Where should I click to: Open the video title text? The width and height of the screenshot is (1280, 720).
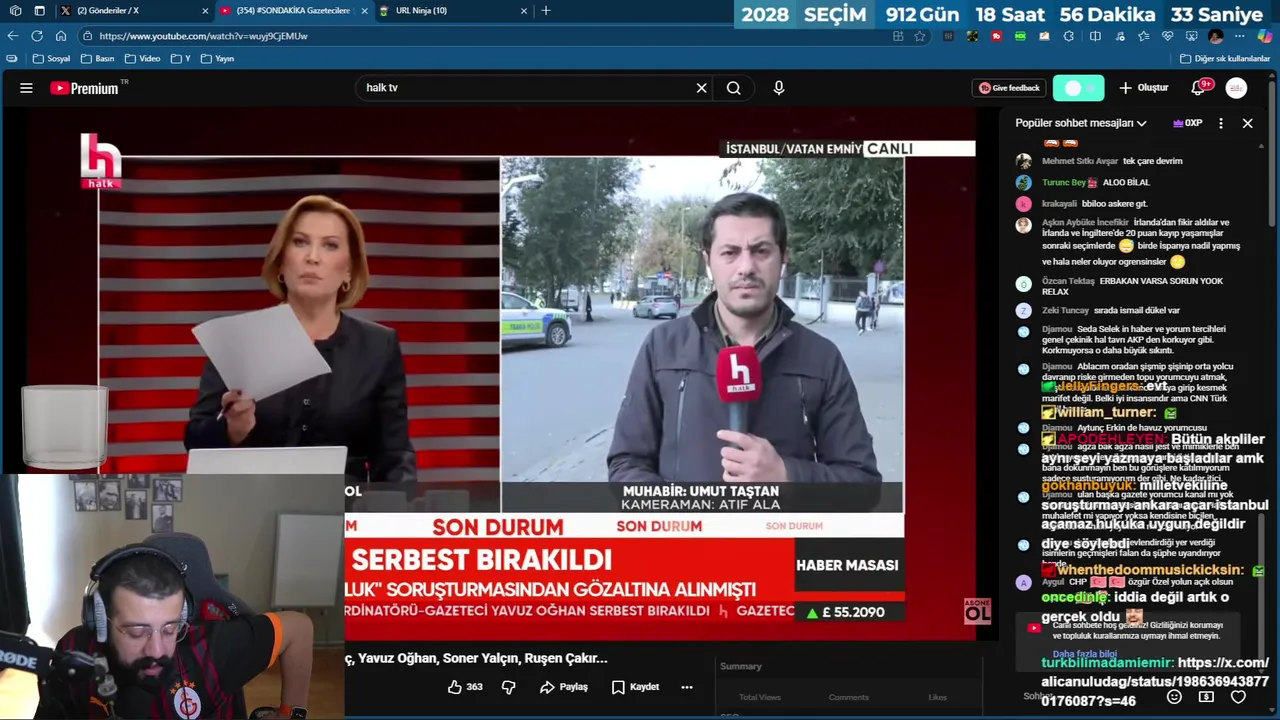coord(476,658)
